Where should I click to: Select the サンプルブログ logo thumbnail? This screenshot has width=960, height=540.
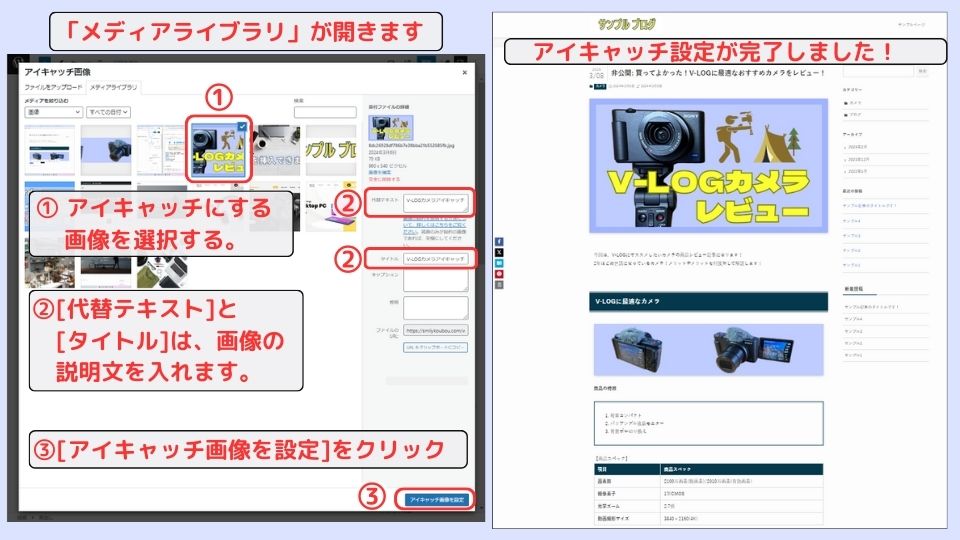click(x=331, y=151)
